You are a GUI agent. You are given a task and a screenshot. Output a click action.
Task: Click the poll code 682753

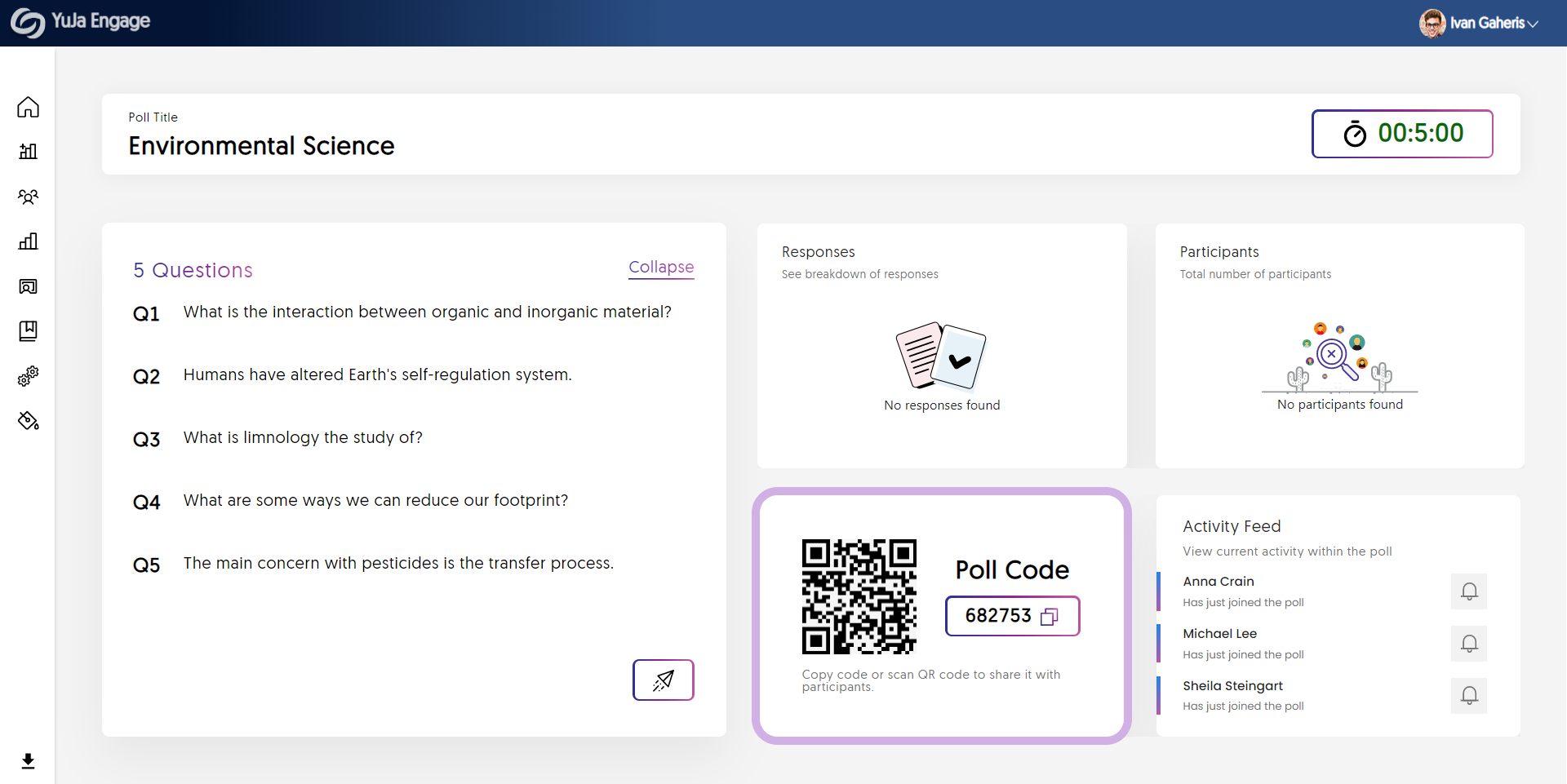pos(998,616)
